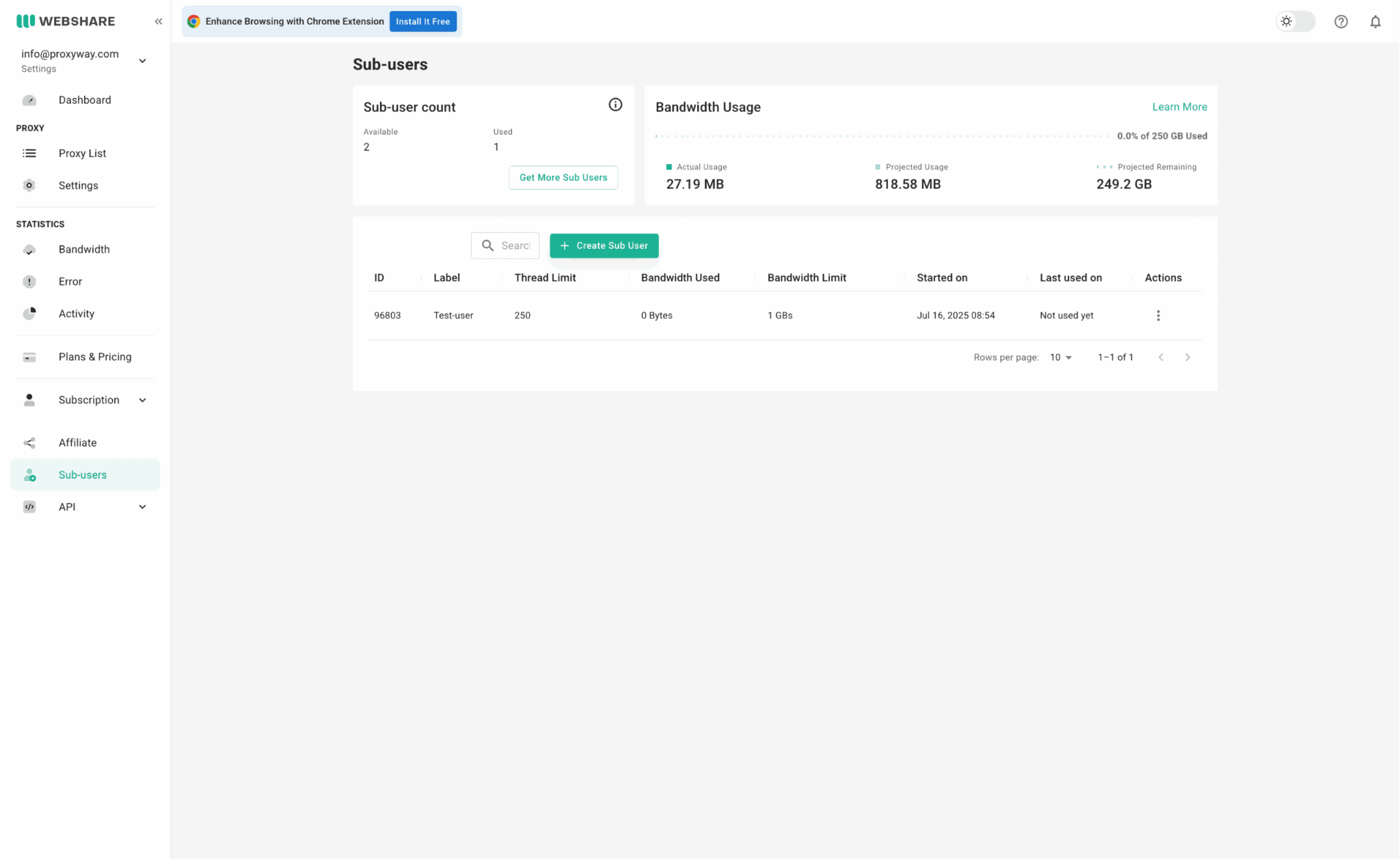The height and width of the screenshot is (859, 1400).
Task: Open the Bandwidth statistics page
Action: (85, 249)
